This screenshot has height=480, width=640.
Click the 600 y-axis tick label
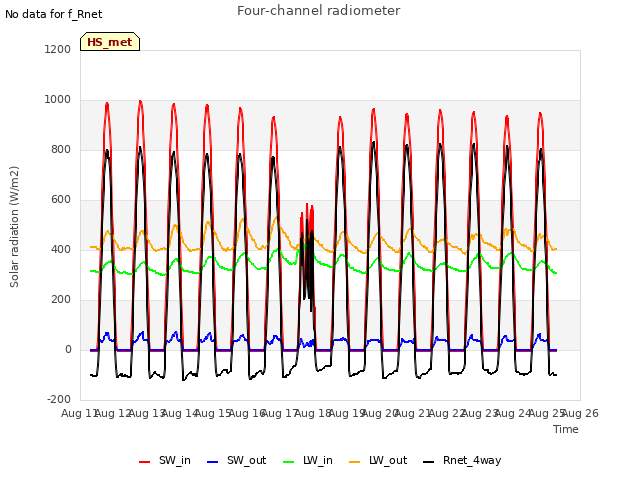coord(61,200)
